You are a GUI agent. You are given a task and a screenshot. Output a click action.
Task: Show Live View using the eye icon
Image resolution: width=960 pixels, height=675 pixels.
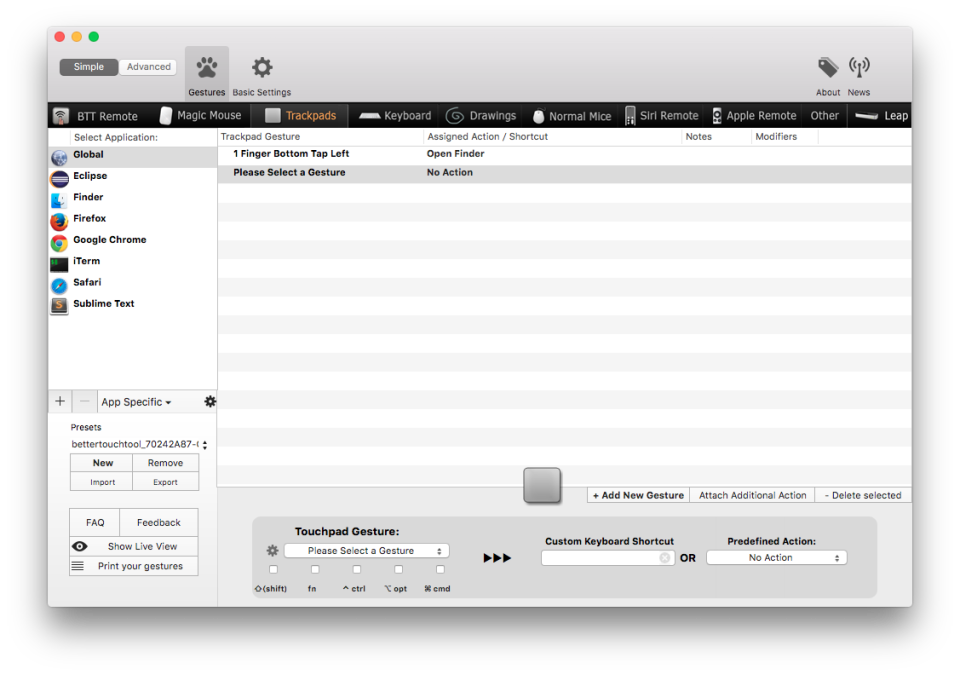[x=81, y=545]
